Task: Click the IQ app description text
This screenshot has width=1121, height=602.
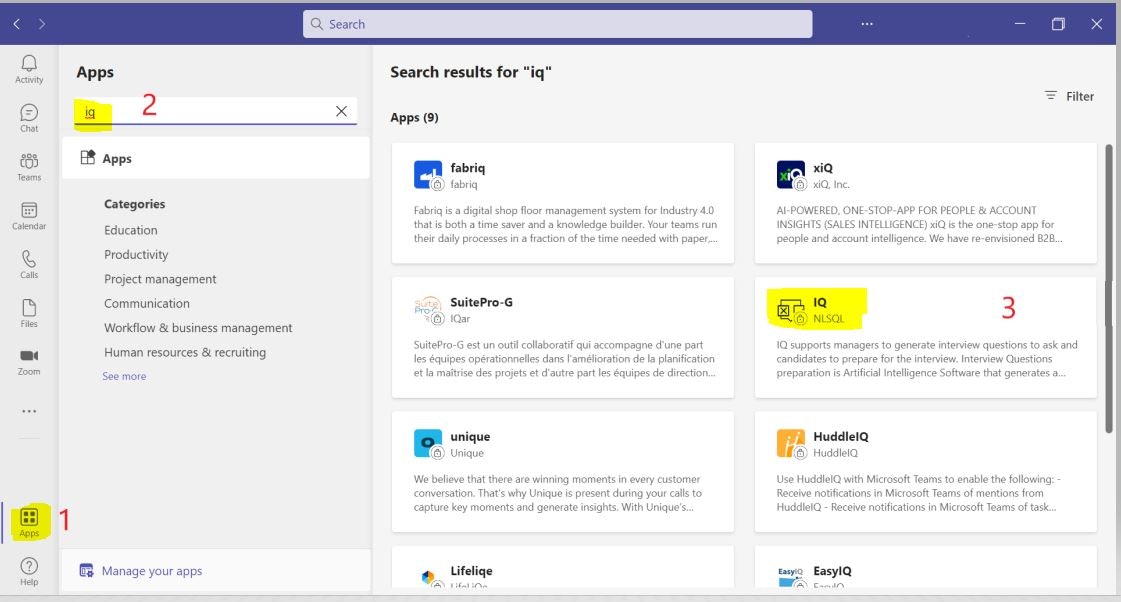Action: (x=927, y=358)
